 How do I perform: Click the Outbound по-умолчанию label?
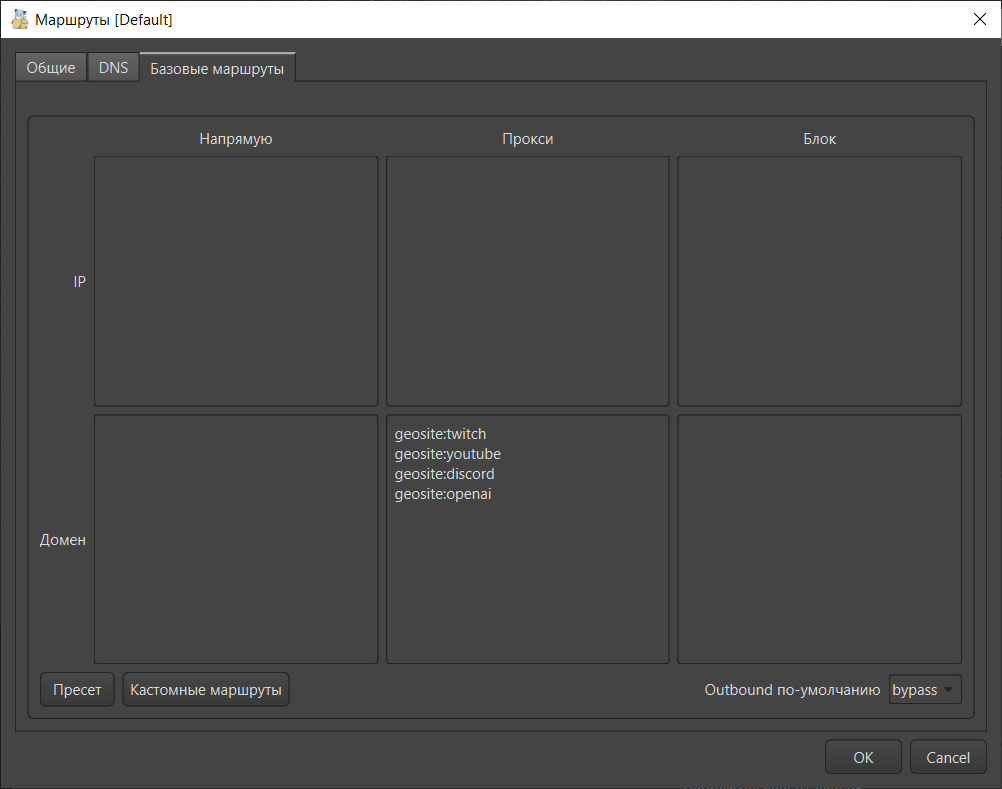coord(792,690)
